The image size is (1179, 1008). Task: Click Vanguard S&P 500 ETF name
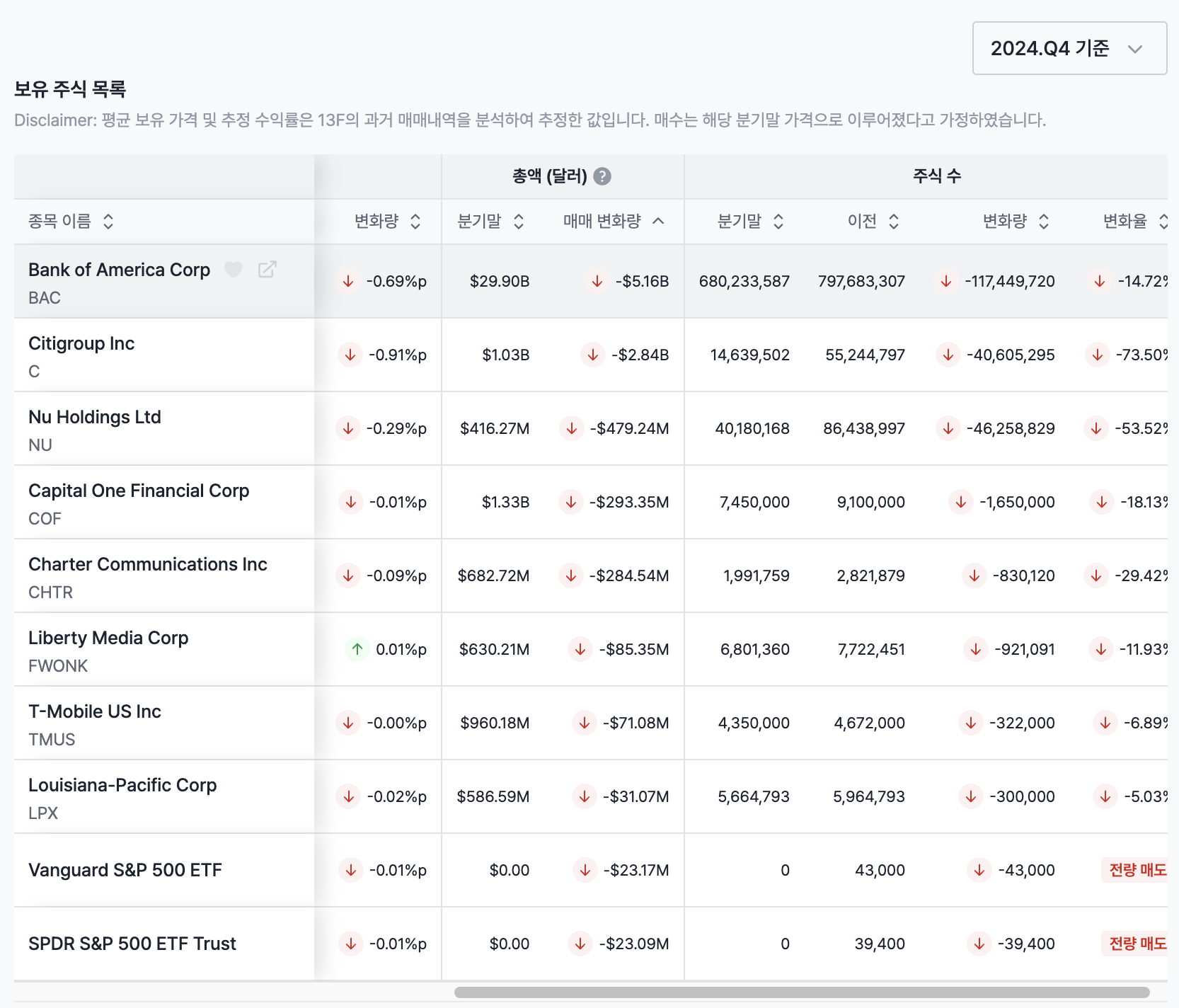[125, 870]
